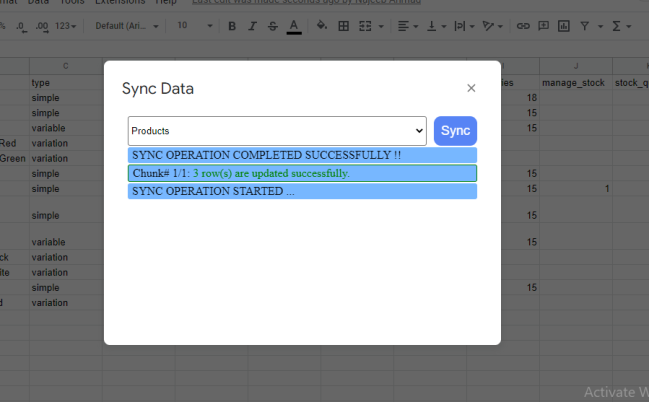Viewport: 649px width, 402px height.
Task: Open the fill color bucket tool
Action: click(322, 26)
